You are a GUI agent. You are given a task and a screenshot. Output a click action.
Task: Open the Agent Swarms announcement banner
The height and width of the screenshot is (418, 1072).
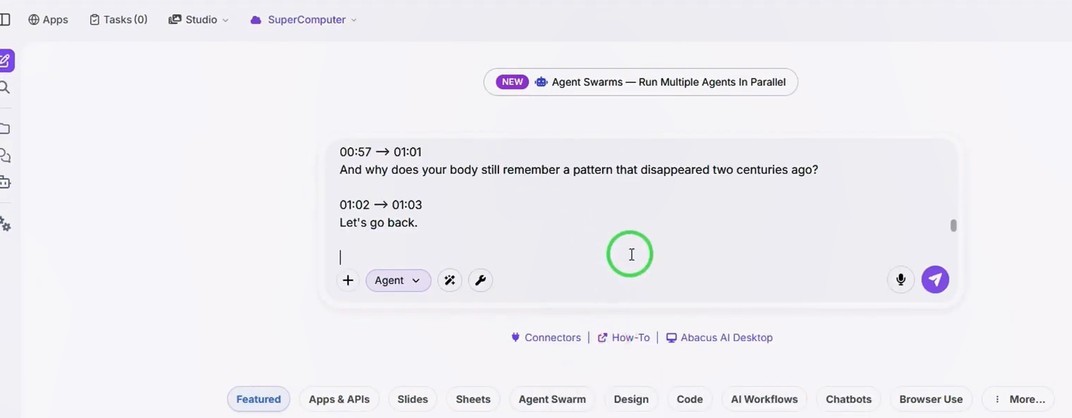click(641, 82)
